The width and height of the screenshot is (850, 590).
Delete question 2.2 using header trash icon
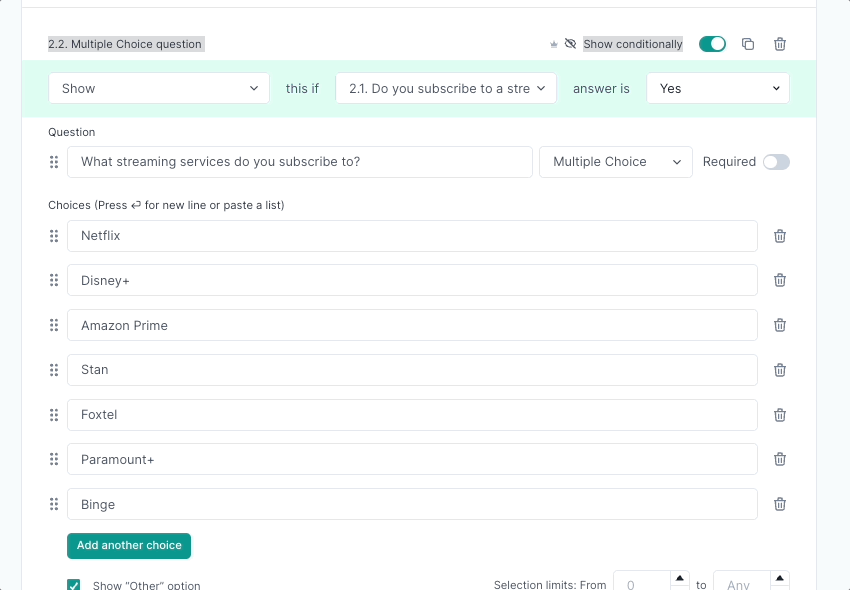coord(780,44)
